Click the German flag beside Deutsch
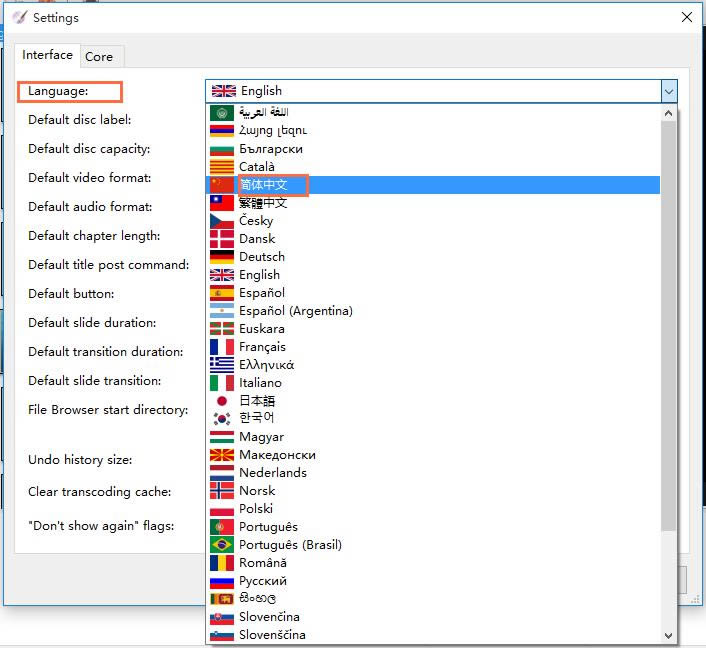The image size is (706, 648). click(222, 257)
